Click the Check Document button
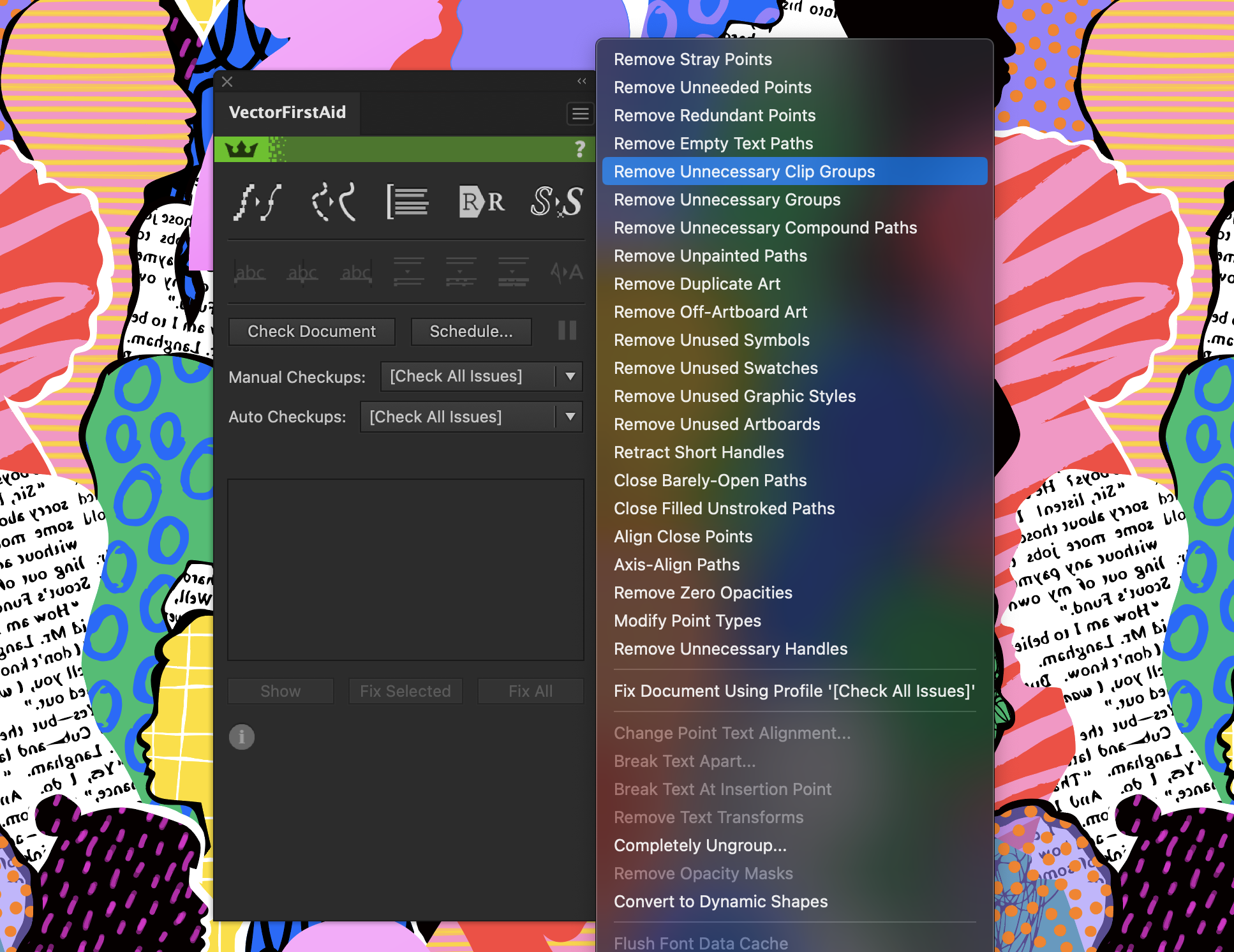 click(311, 331)
